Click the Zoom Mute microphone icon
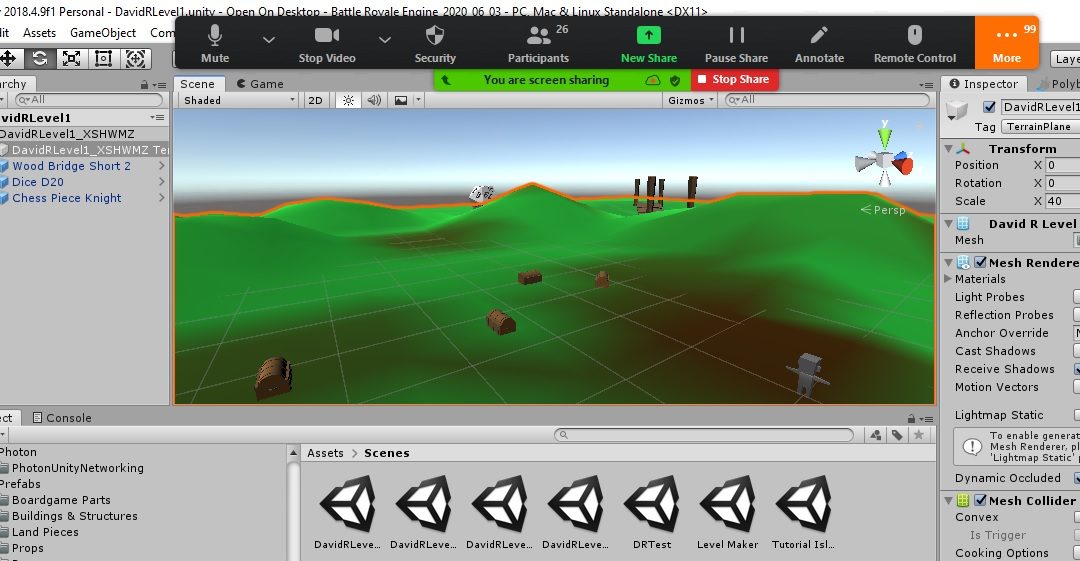 point(215,35)
